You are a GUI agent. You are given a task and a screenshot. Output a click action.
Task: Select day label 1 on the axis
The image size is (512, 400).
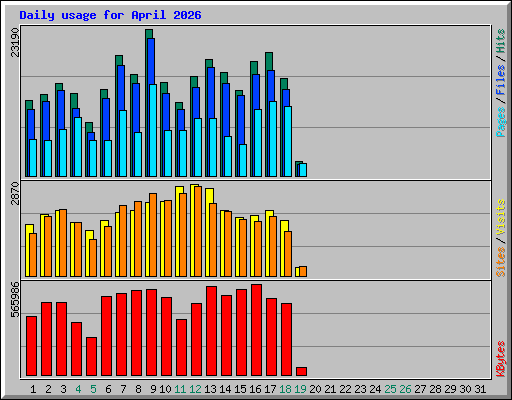pos(33,389)
